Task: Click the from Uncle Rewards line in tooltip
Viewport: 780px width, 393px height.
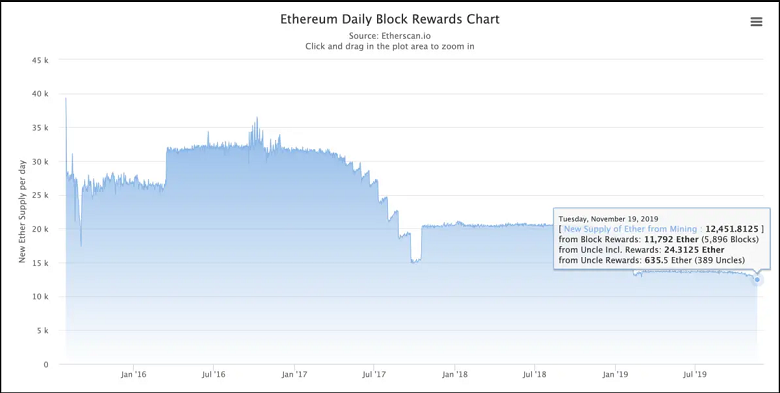Action: point(652,260)
